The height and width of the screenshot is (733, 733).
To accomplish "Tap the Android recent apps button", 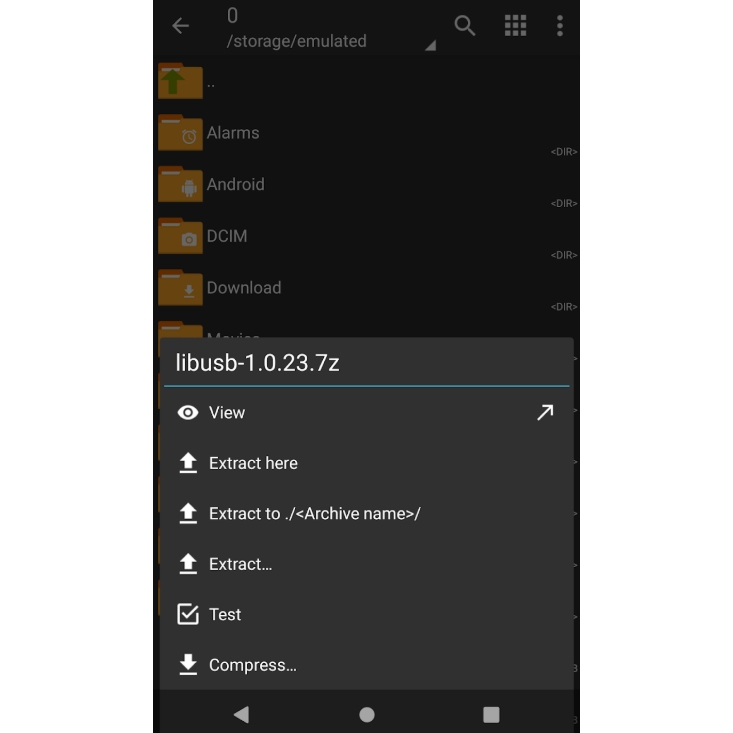I will pos(491,714).
